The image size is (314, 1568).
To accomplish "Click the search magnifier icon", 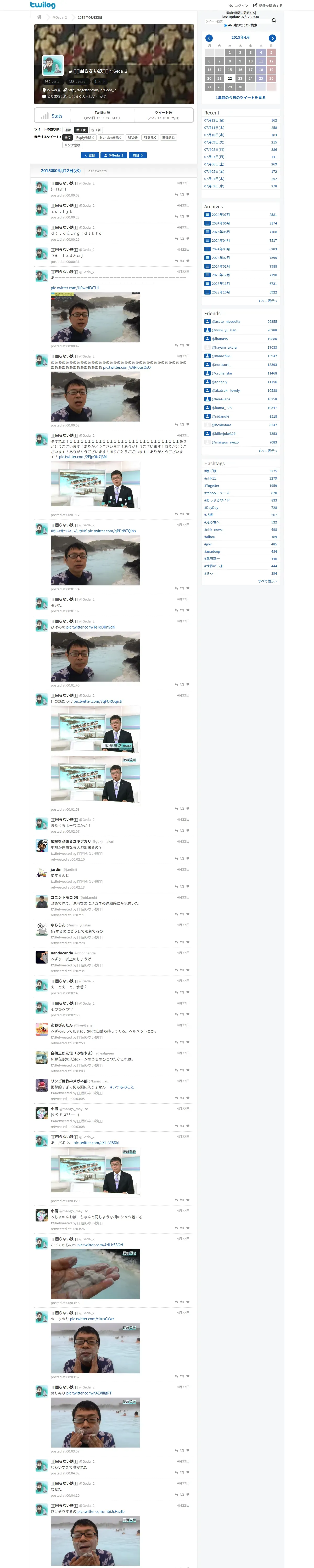I will point(274,21).
